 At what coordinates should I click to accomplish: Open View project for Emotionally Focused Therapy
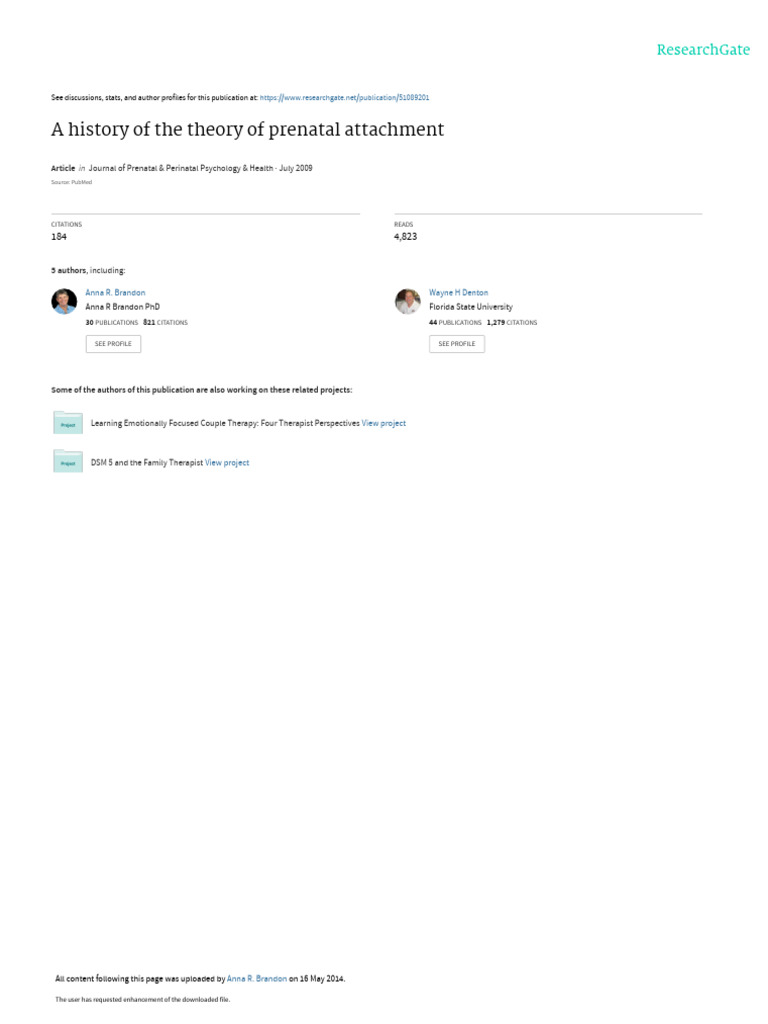[384, 424]
